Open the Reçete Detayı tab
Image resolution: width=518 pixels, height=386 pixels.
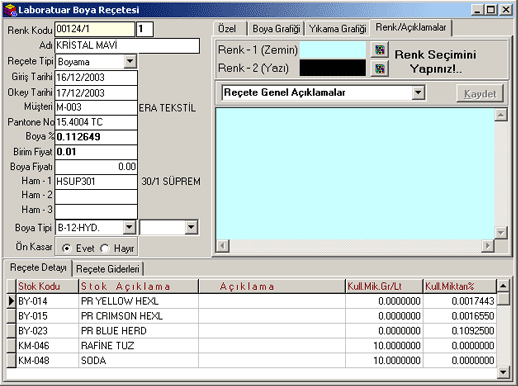click(38, 268)
